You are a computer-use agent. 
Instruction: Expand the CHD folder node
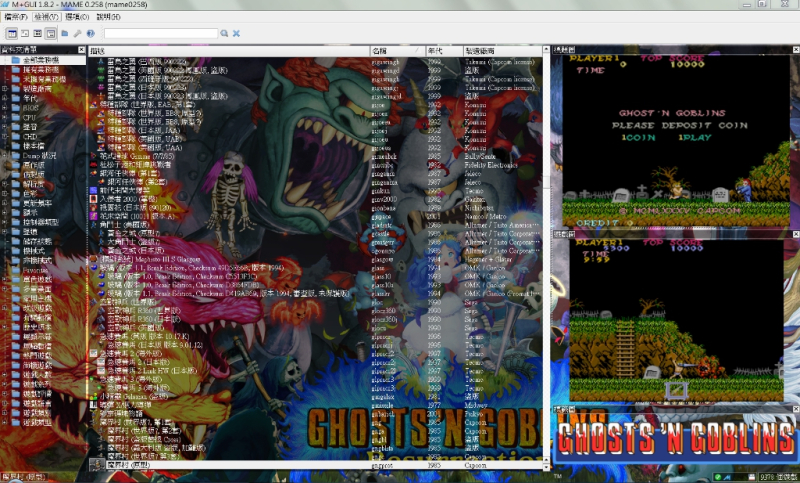tap(5, 136)
